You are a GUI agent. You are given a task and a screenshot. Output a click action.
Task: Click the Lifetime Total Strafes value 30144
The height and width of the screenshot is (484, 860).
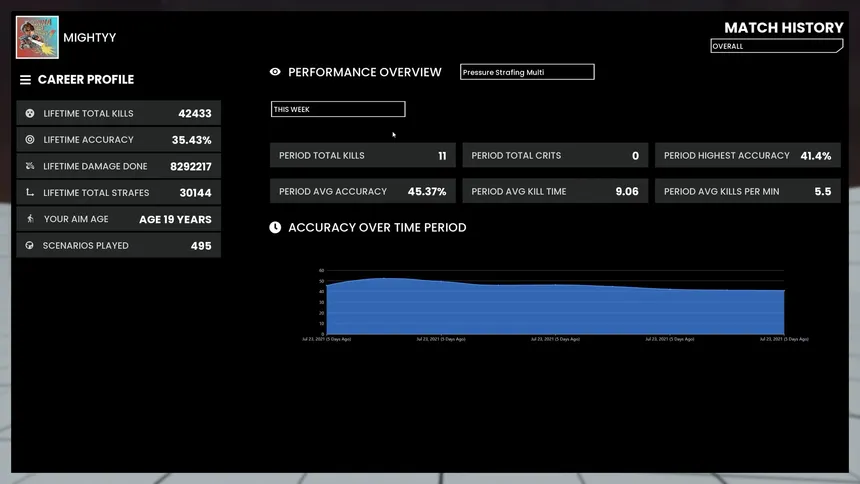(195, 193)
